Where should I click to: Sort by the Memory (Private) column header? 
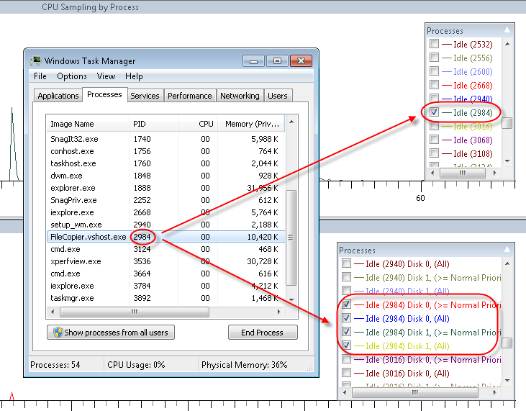coord(252,124)
